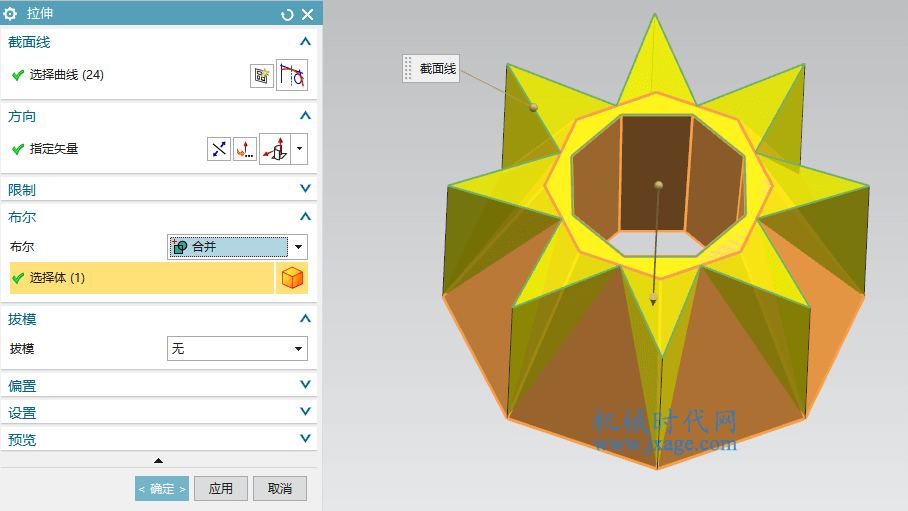
Task: Click the inferred vector icon
Action: click(x=275, y=149)
